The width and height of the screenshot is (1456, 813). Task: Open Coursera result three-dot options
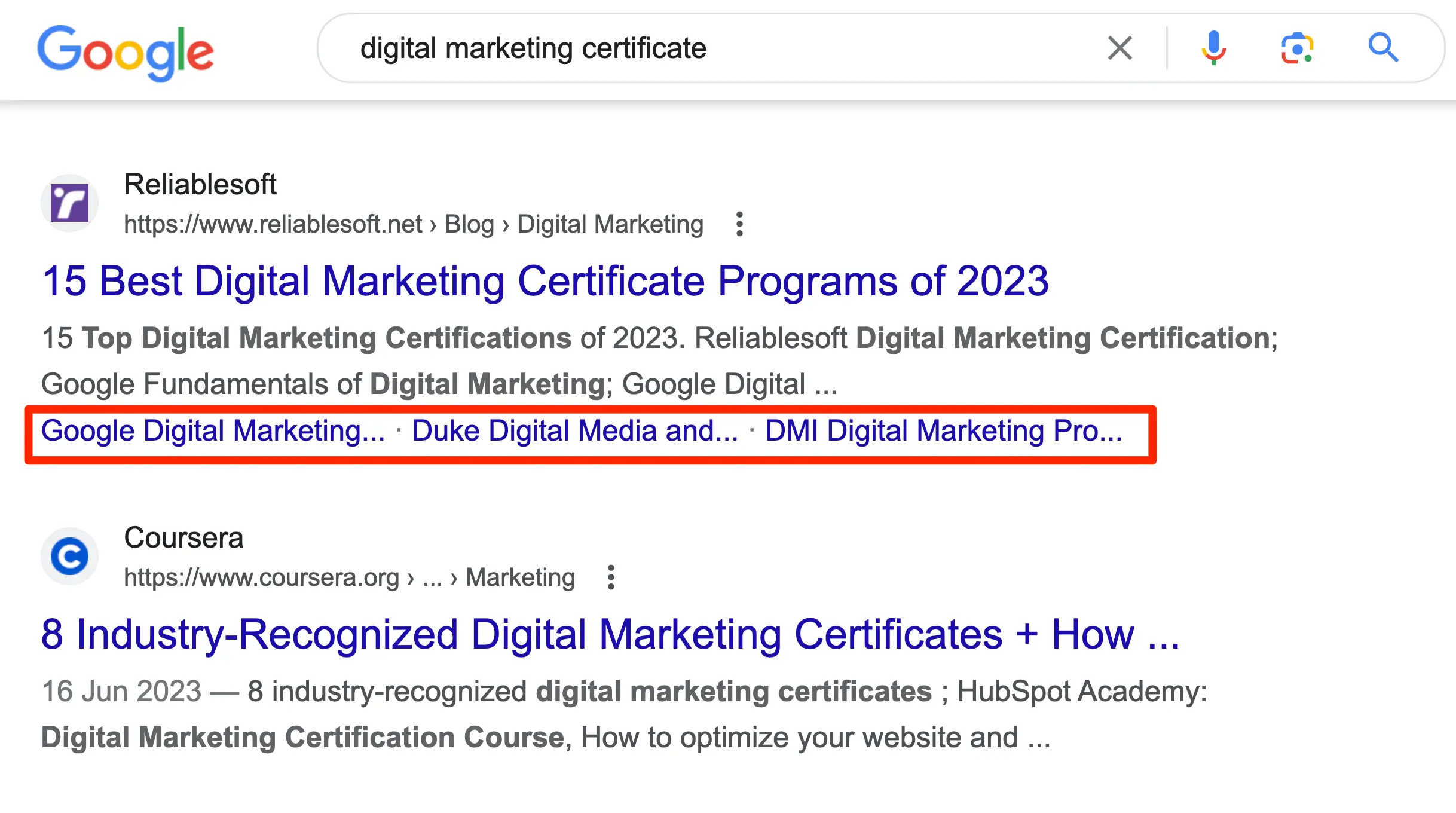[610, 577]
